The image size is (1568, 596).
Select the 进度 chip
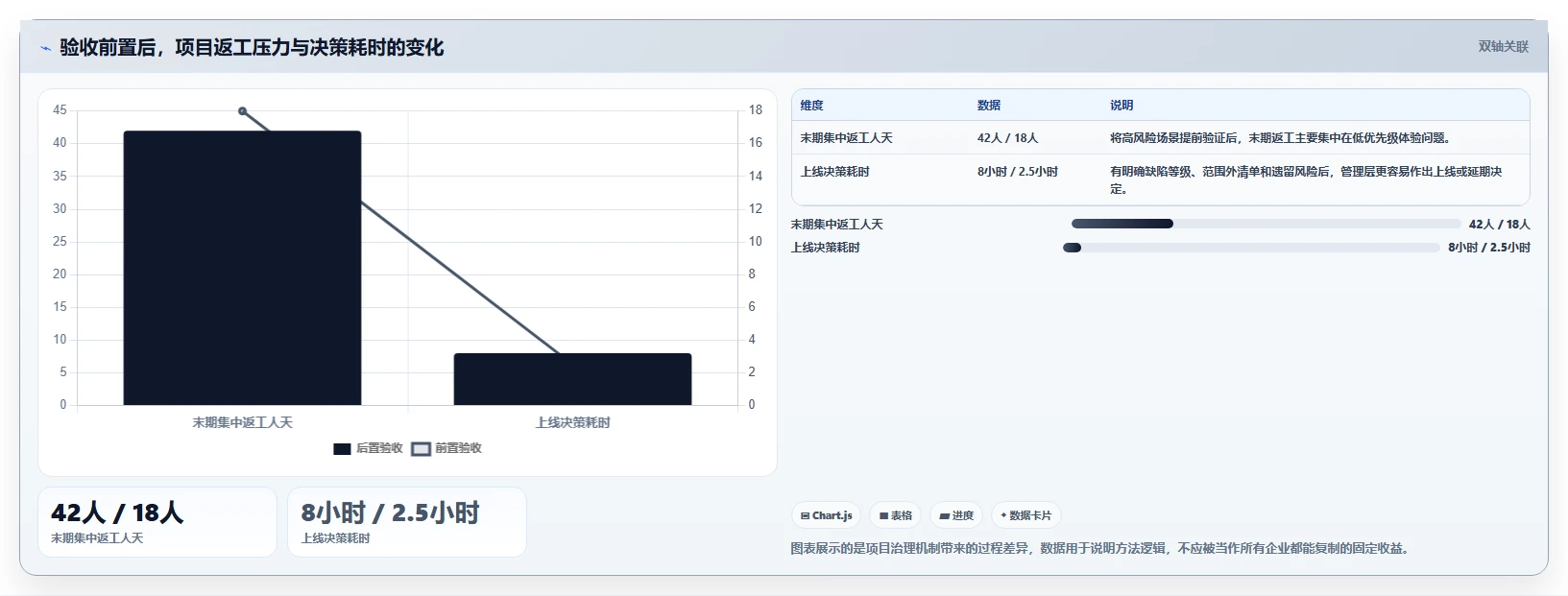pos(955,515)
